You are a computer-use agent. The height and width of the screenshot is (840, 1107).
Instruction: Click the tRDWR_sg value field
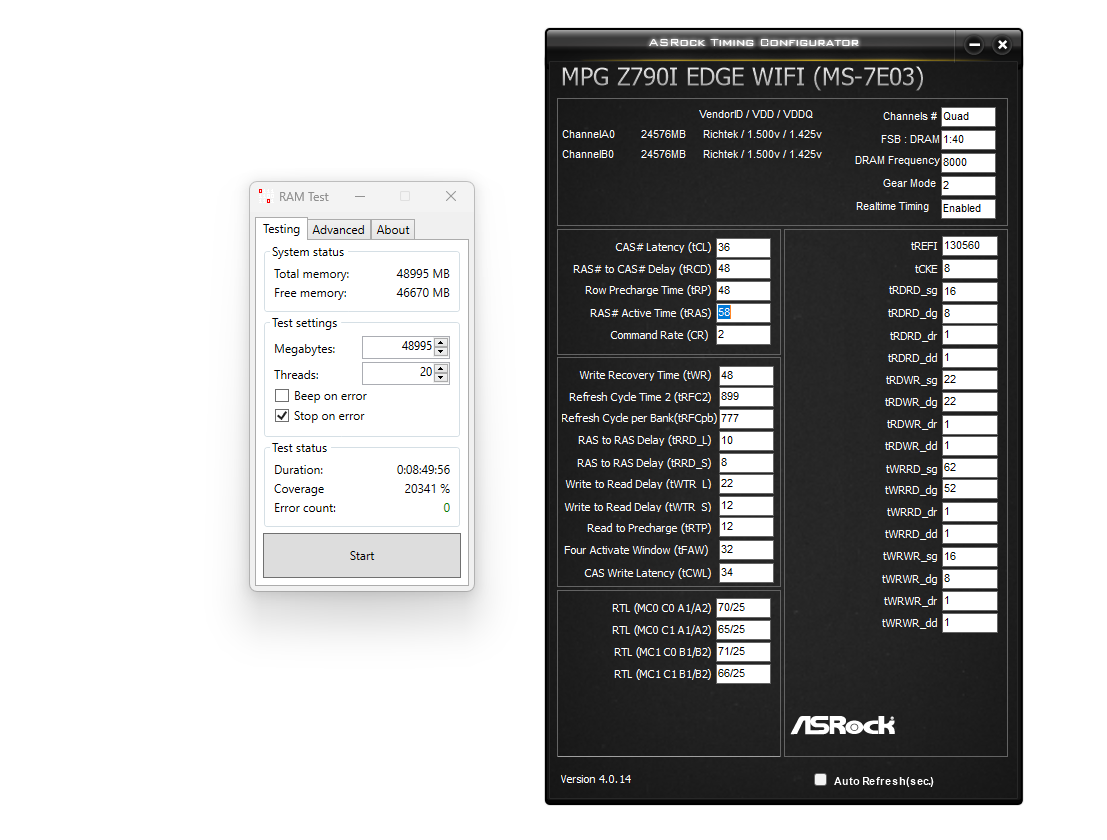[x=969, y=380]
